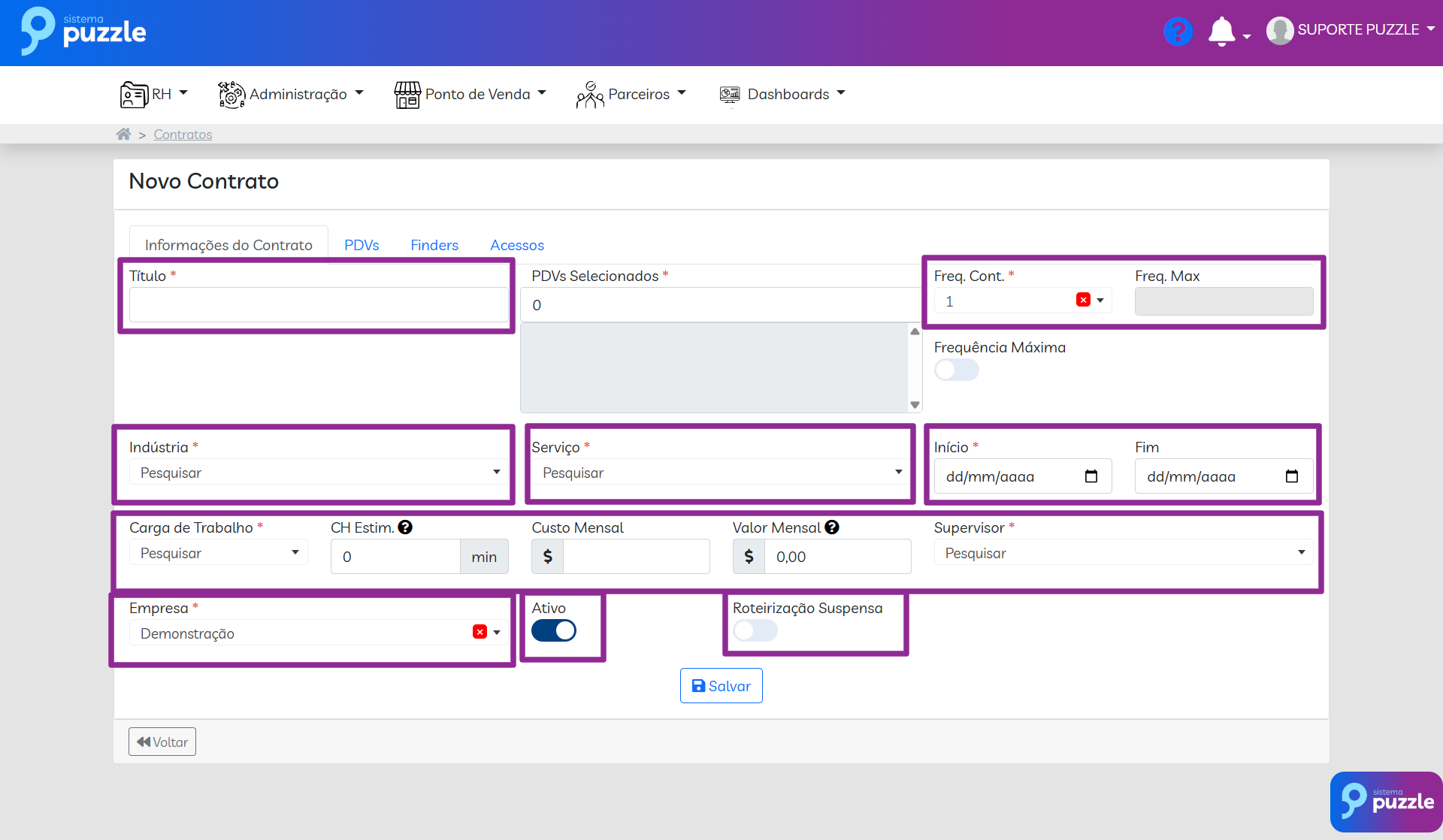
Task: Click the home breadcrumb icon
Action: (123, 134)
